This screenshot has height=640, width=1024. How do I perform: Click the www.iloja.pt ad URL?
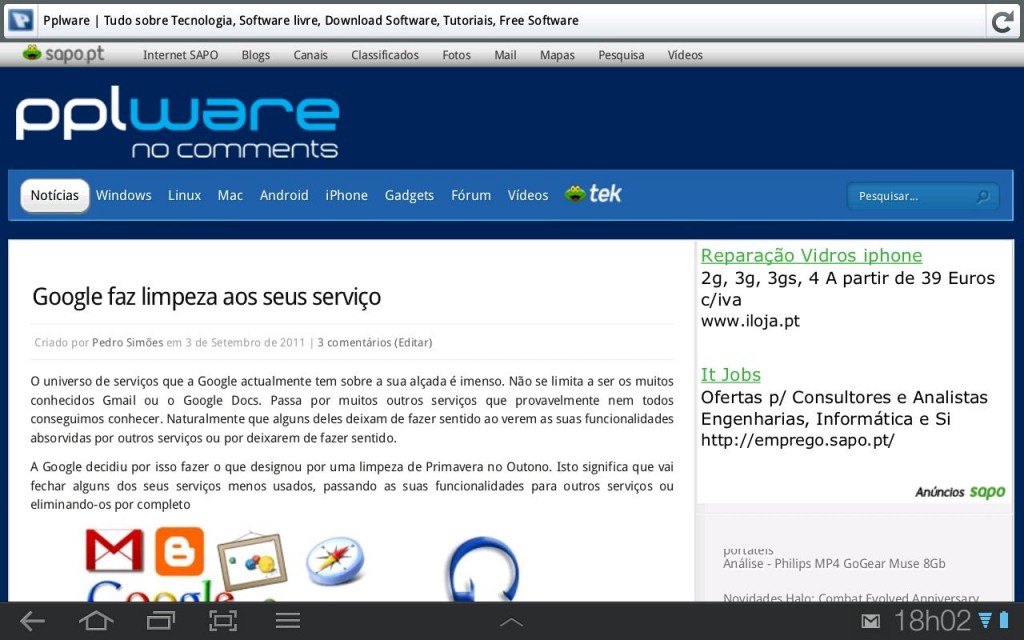coord(750,321)
